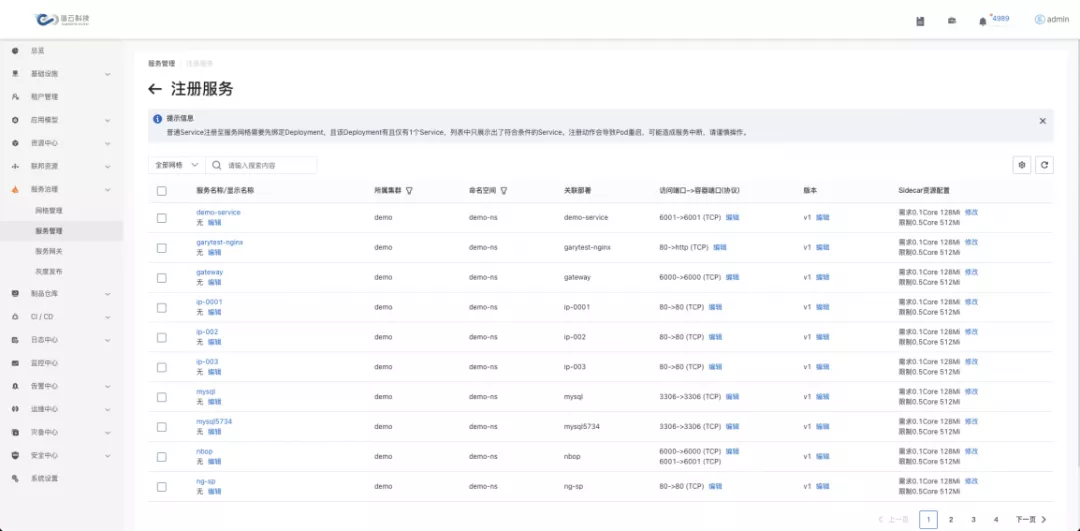The image size is (1080, 531).
Task: Open the demo-service service link
Action: pos(218,212)
